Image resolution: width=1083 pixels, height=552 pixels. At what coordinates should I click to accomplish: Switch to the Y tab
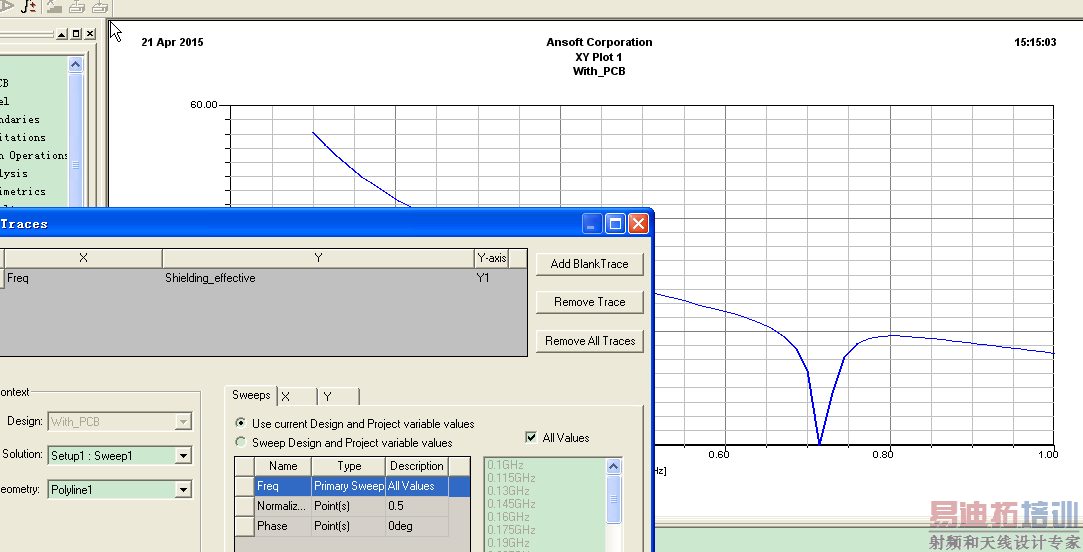coord(339,396)
